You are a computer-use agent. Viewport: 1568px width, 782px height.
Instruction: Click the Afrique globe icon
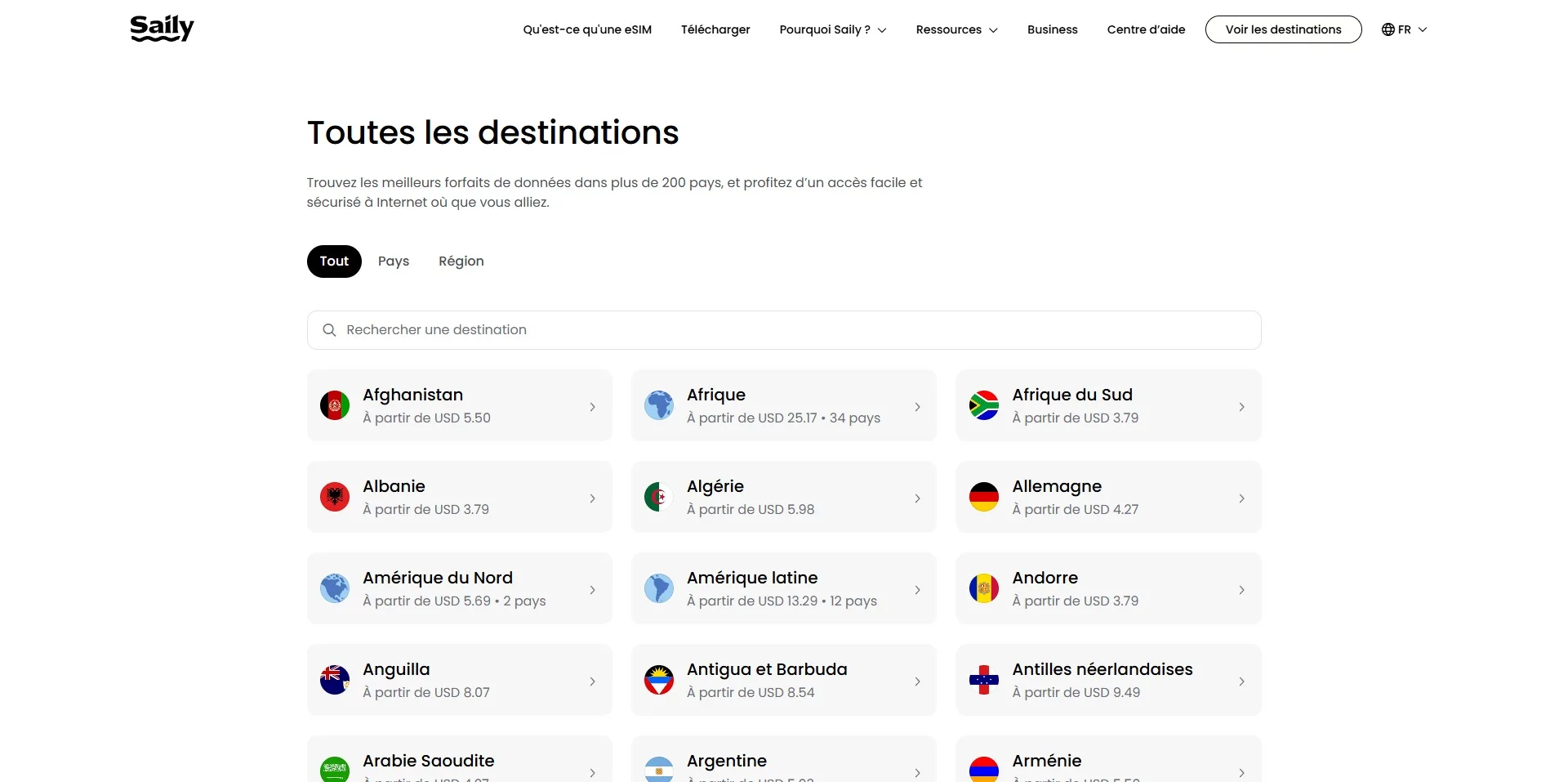coord(659,405)
